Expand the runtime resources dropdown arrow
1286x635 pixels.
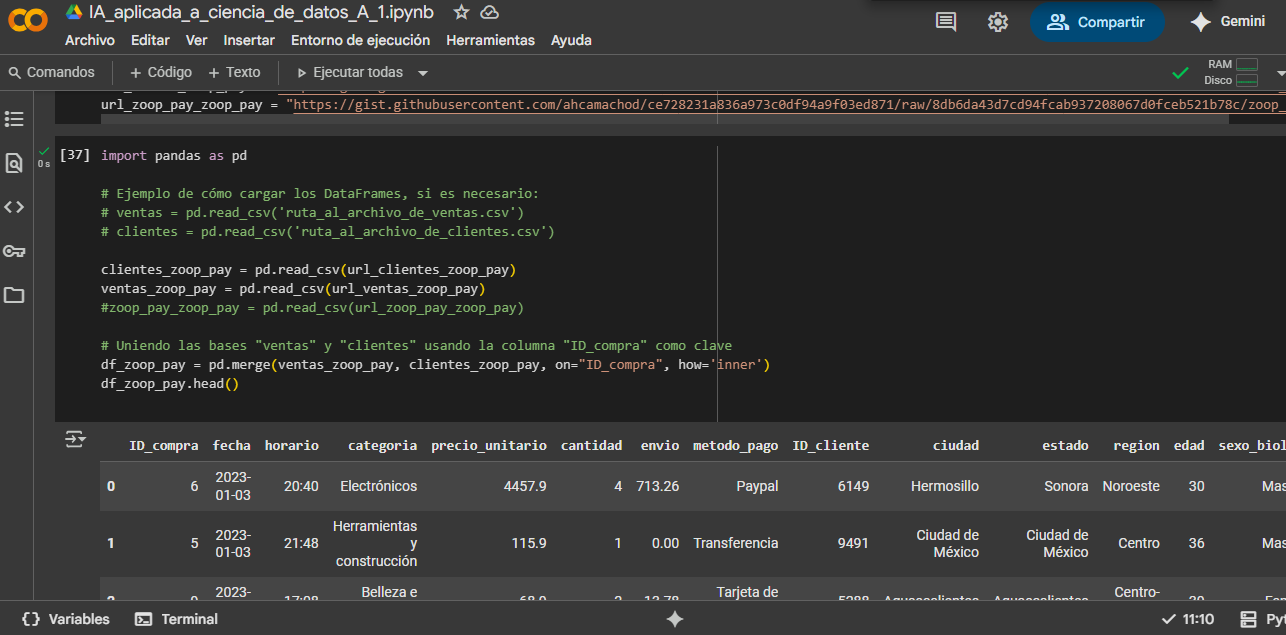pos(1280,73)
